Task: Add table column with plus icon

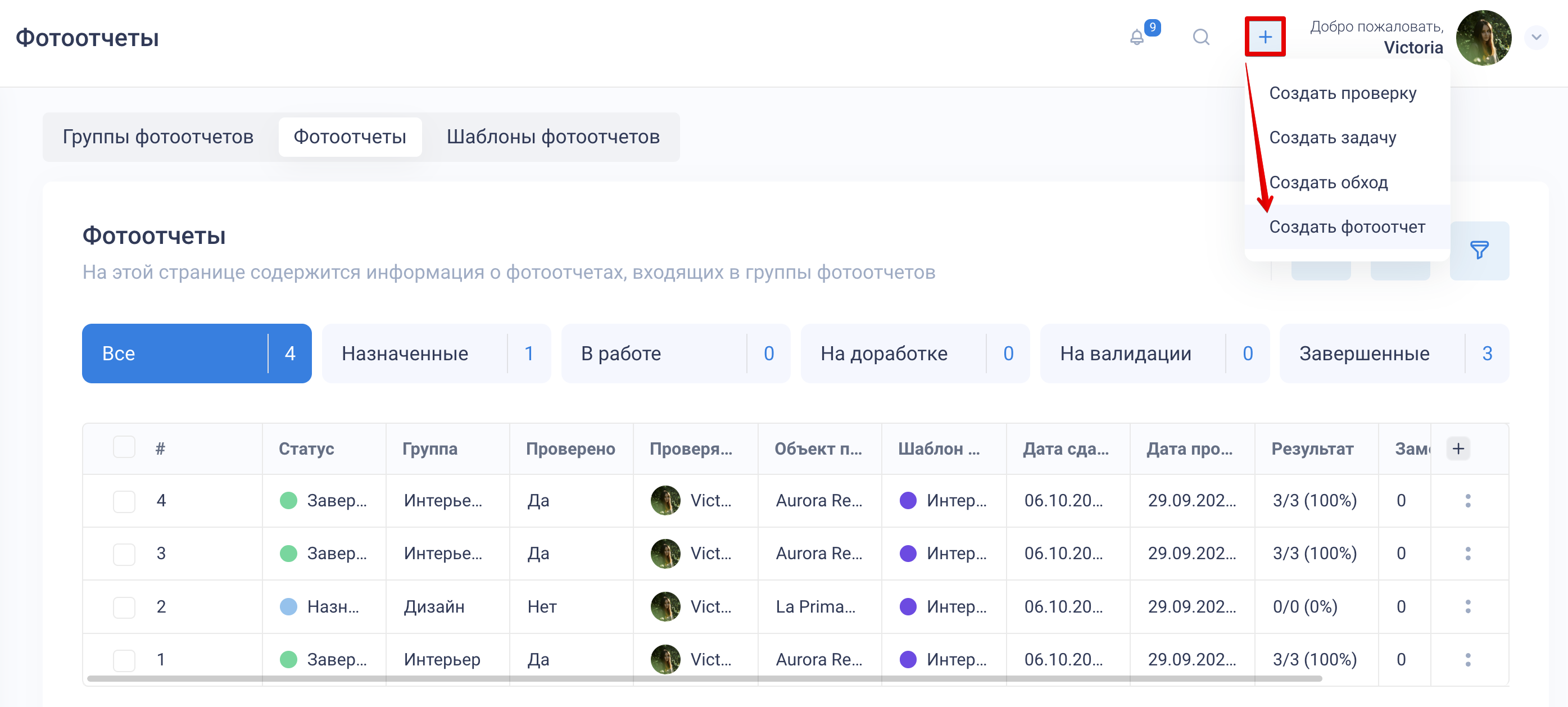Action: coord(1458,449)
